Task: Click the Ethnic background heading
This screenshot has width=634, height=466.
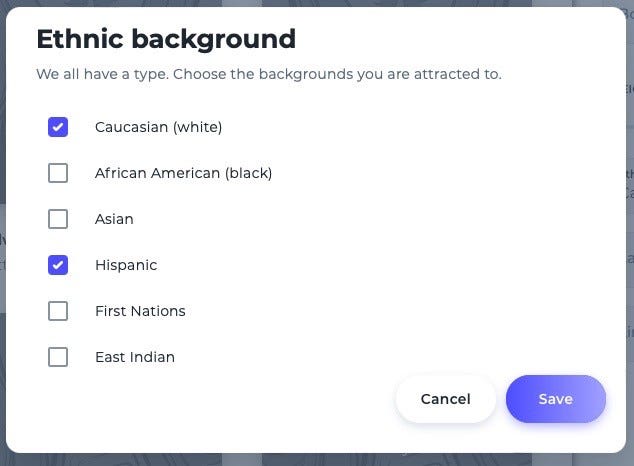Action: pos(166,40)
